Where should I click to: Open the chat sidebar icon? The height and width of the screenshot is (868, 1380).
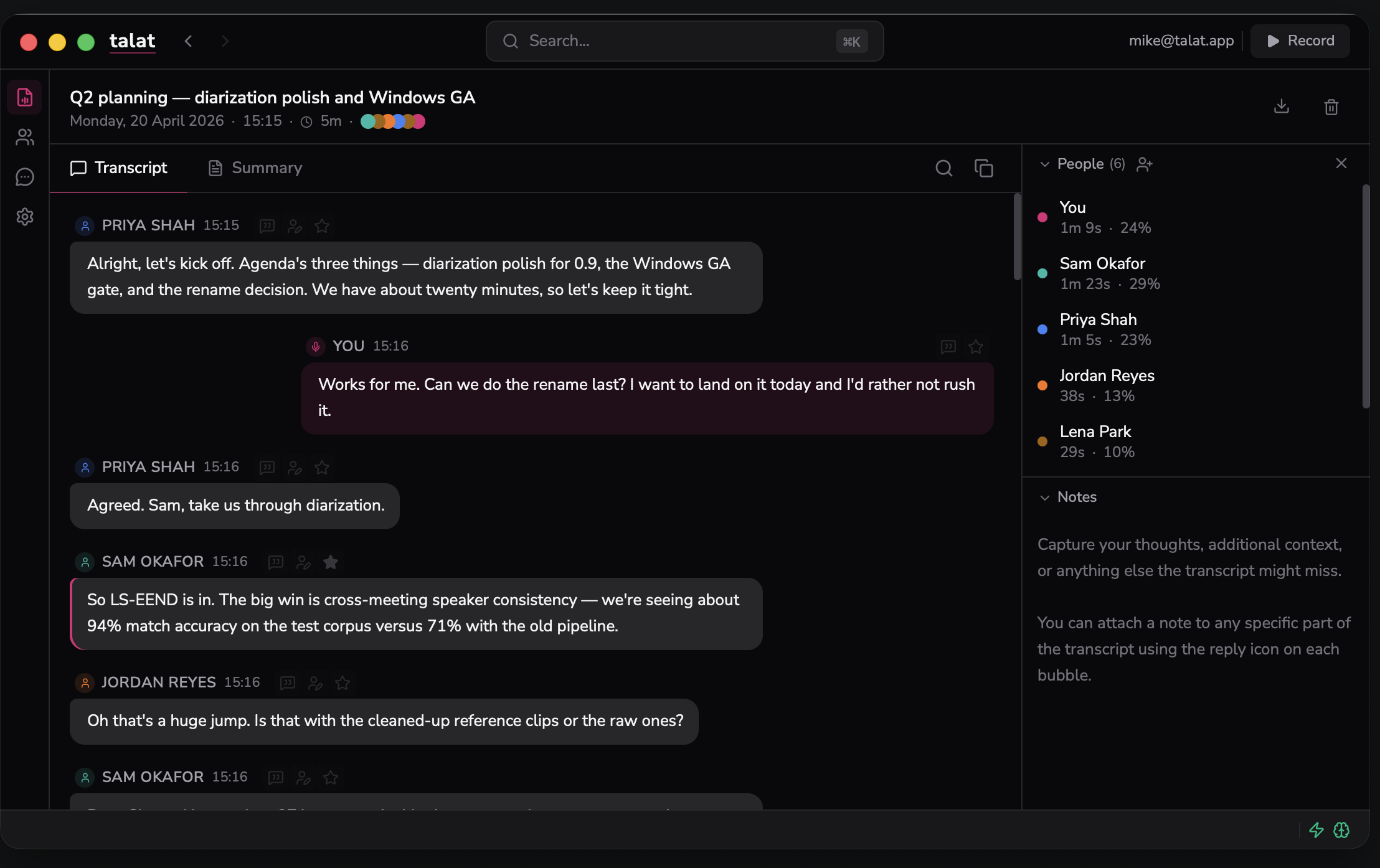(x=25, y=177)
